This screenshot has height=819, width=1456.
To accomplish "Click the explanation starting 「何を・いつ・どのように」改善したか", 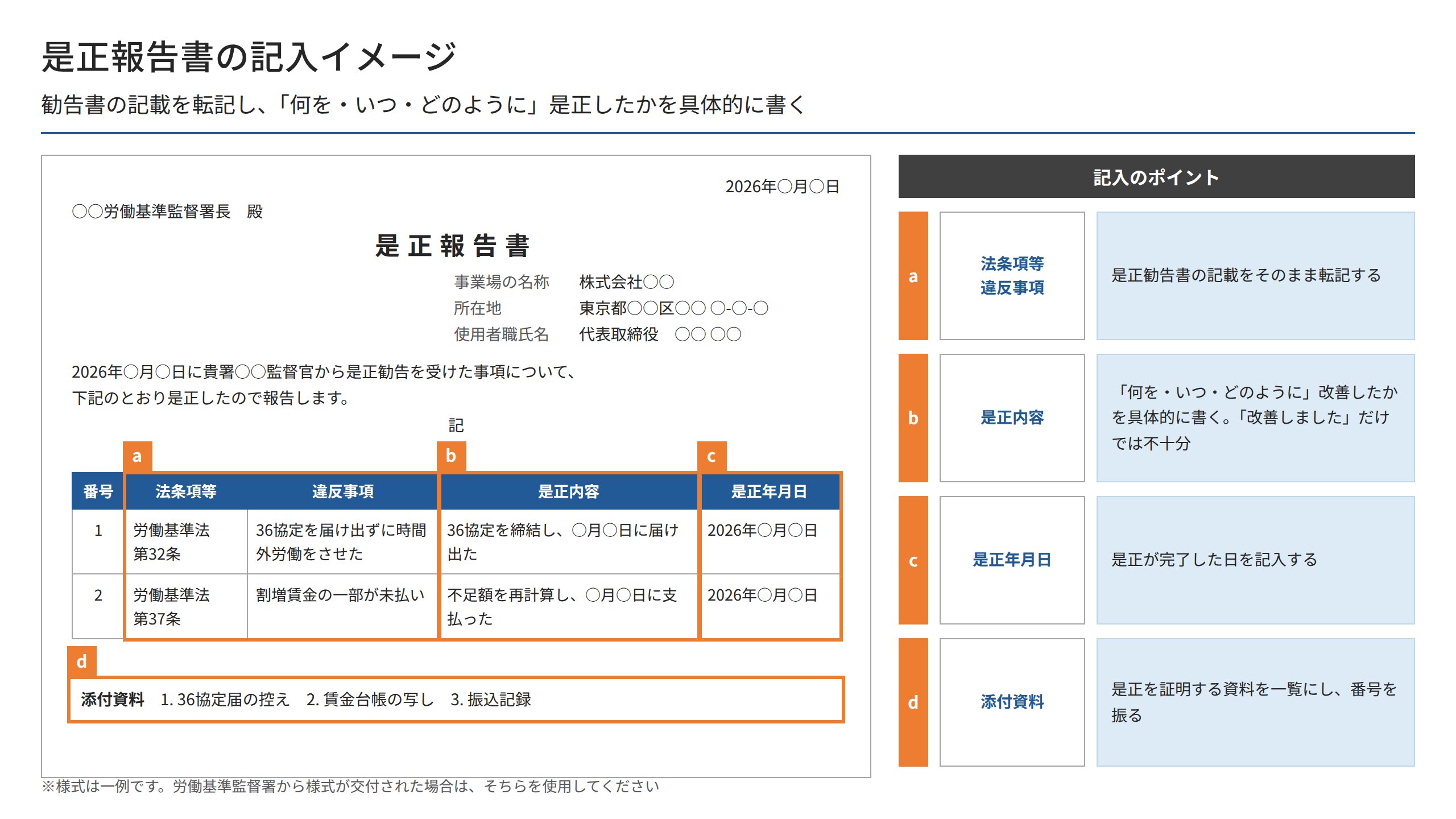I will pyautogui.click(x=1255, y=417).
